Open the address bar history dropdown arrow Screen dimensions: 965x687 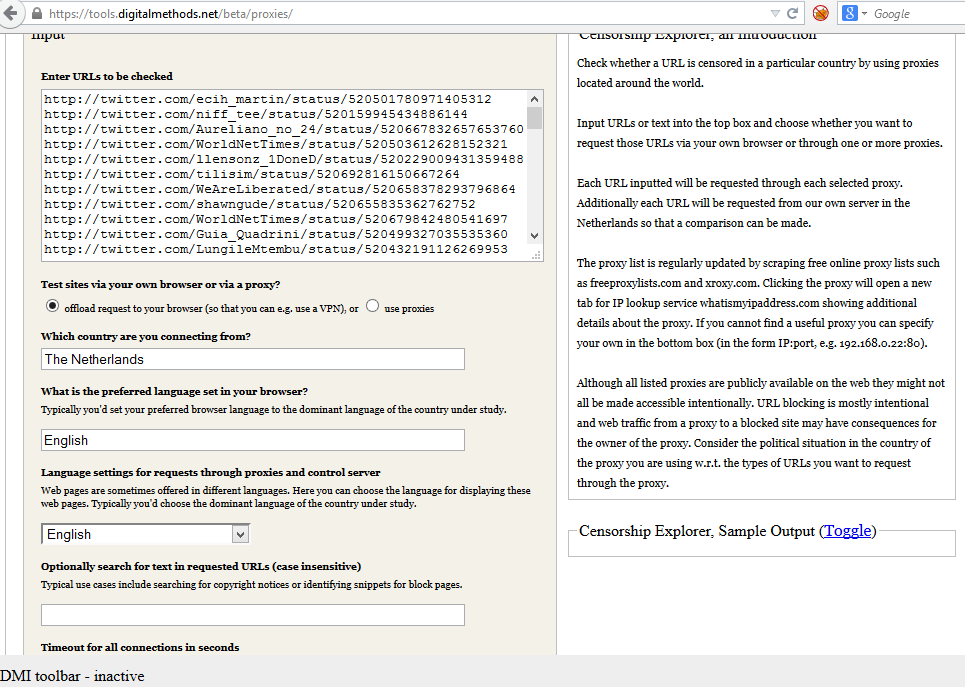(775, 14)
